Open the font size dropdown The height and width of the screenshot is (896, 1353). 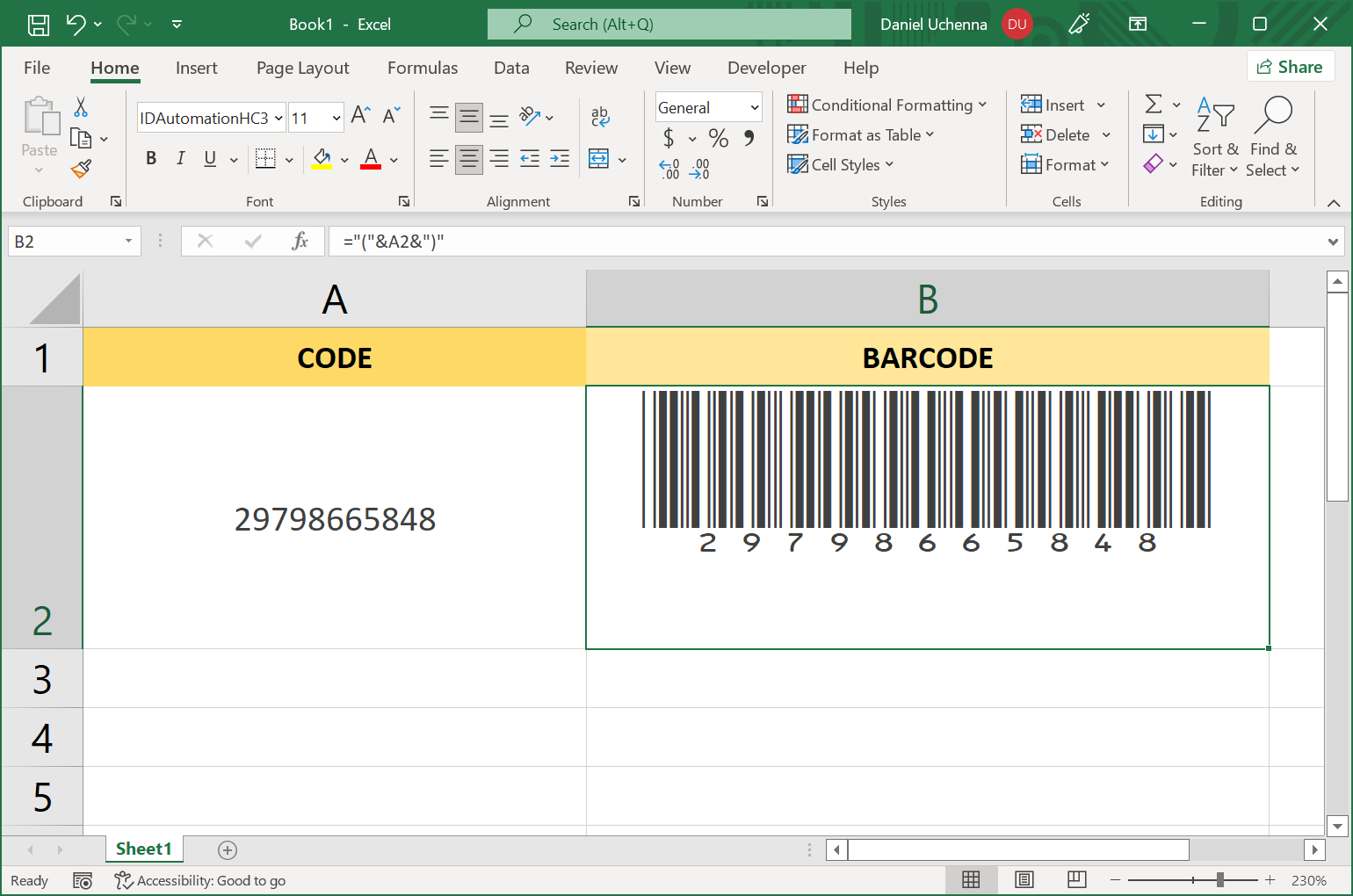(336, 117)
